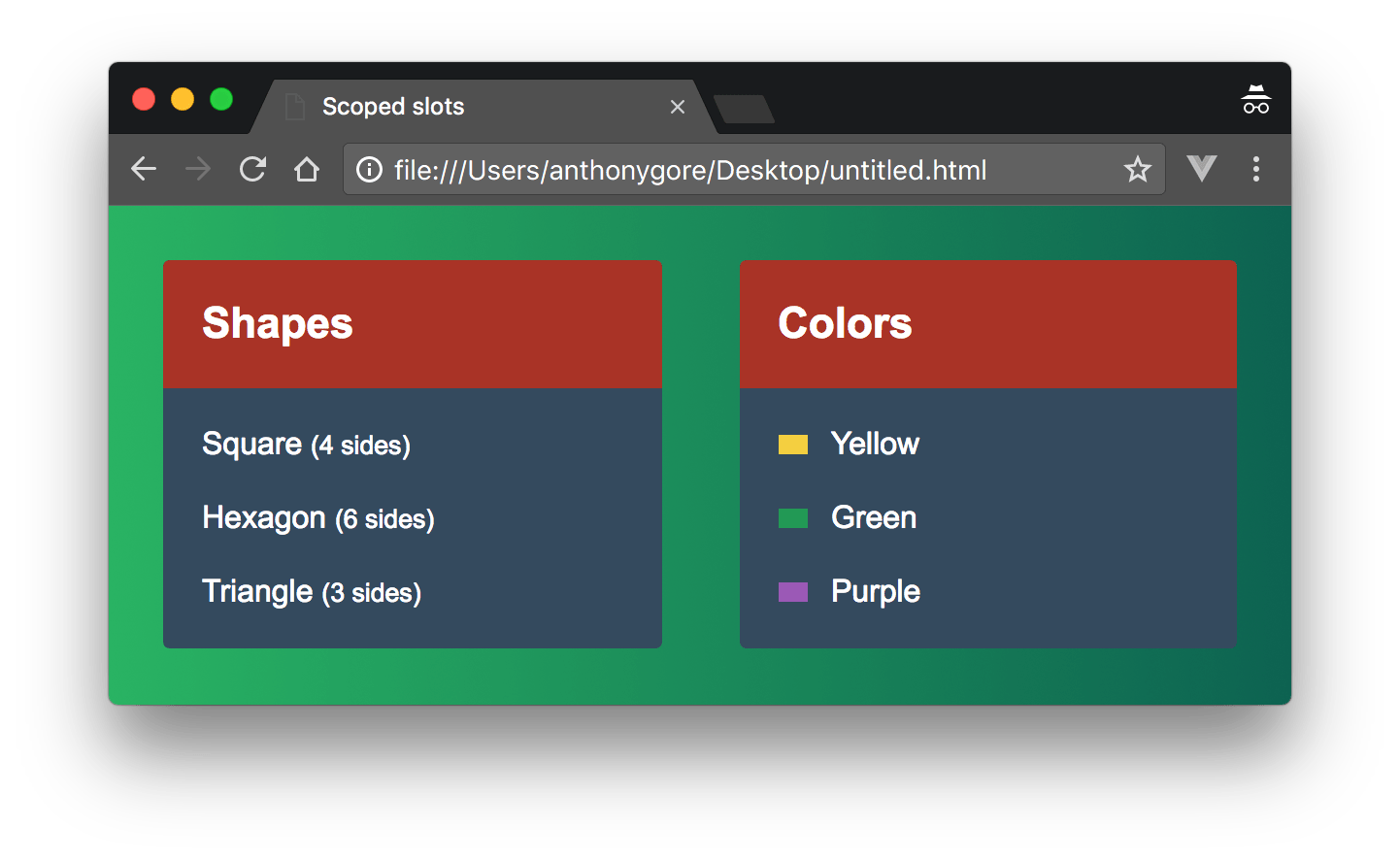
Task: Click the forward navigation arrow
Action: tap(197, 169)
